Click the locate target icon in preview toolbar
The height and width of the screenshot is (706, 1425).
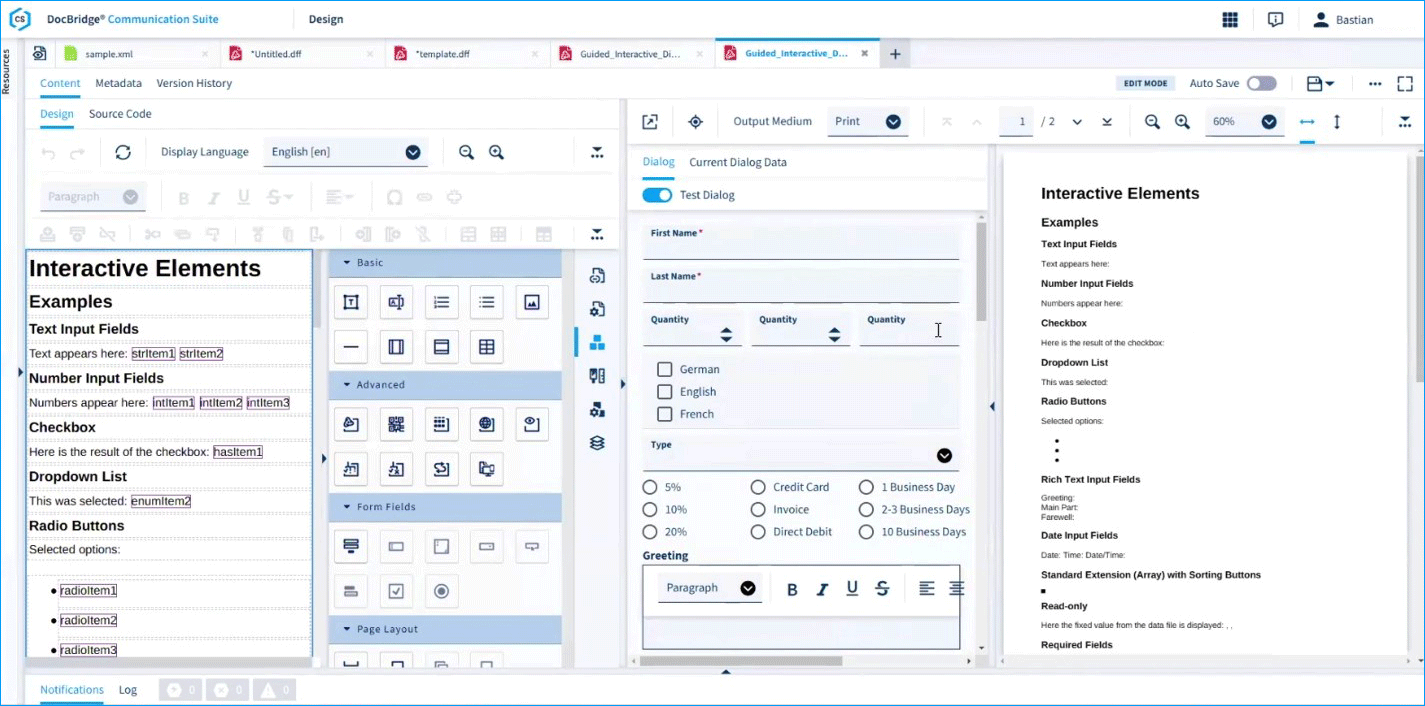pos(696,121)
